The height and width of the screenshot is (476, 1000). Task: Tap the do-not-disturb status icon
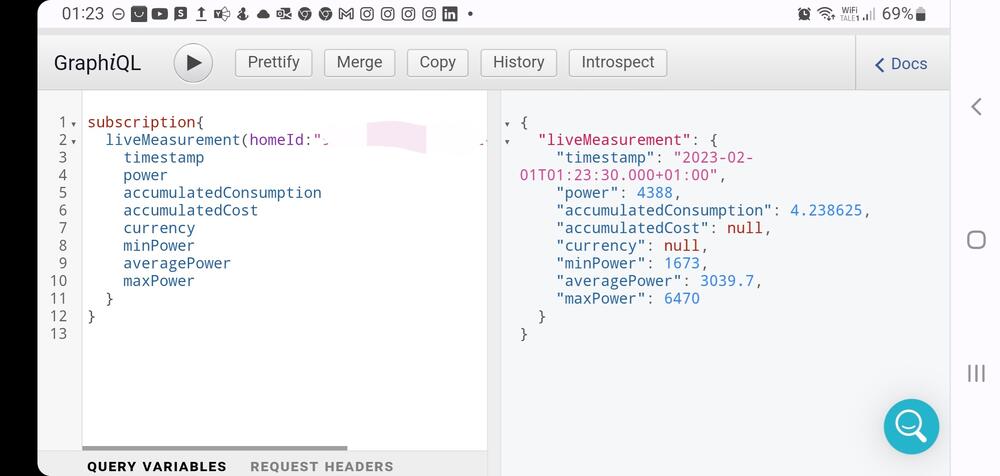118,14
